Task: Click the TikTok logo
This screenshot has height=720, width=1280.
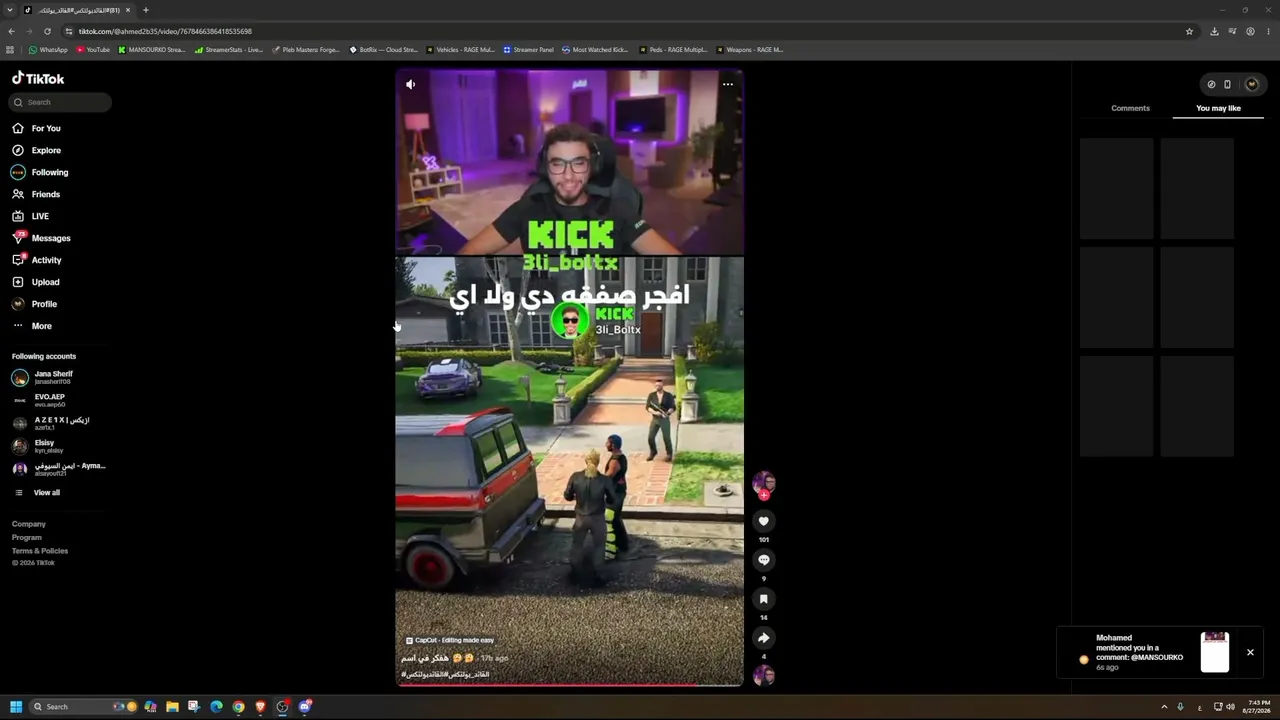Action: click(x=38, y=78)
